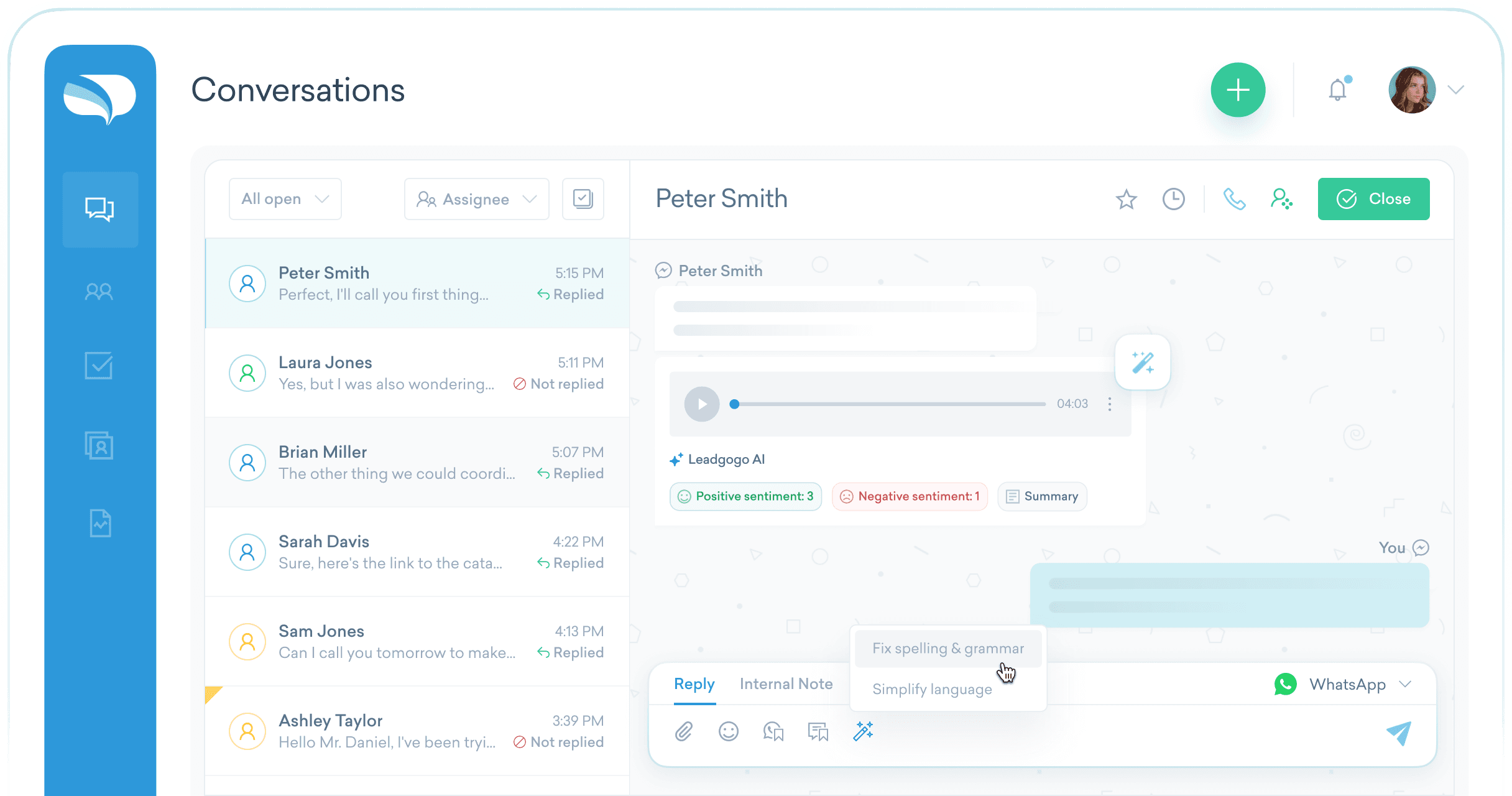Open the Reports sidebar icon
Viewport: 1512px width, 796px height.
(x=99, y=523)
